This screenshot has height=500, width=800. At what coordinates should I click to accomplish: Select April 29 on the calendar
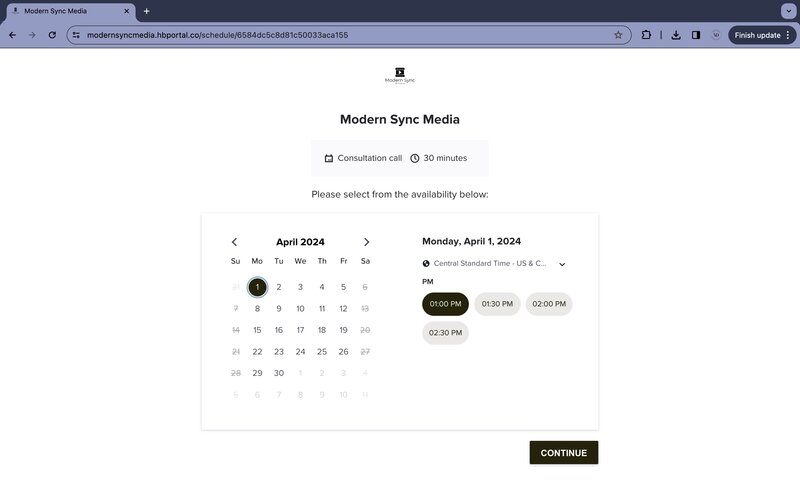click(x=257, y=373)
